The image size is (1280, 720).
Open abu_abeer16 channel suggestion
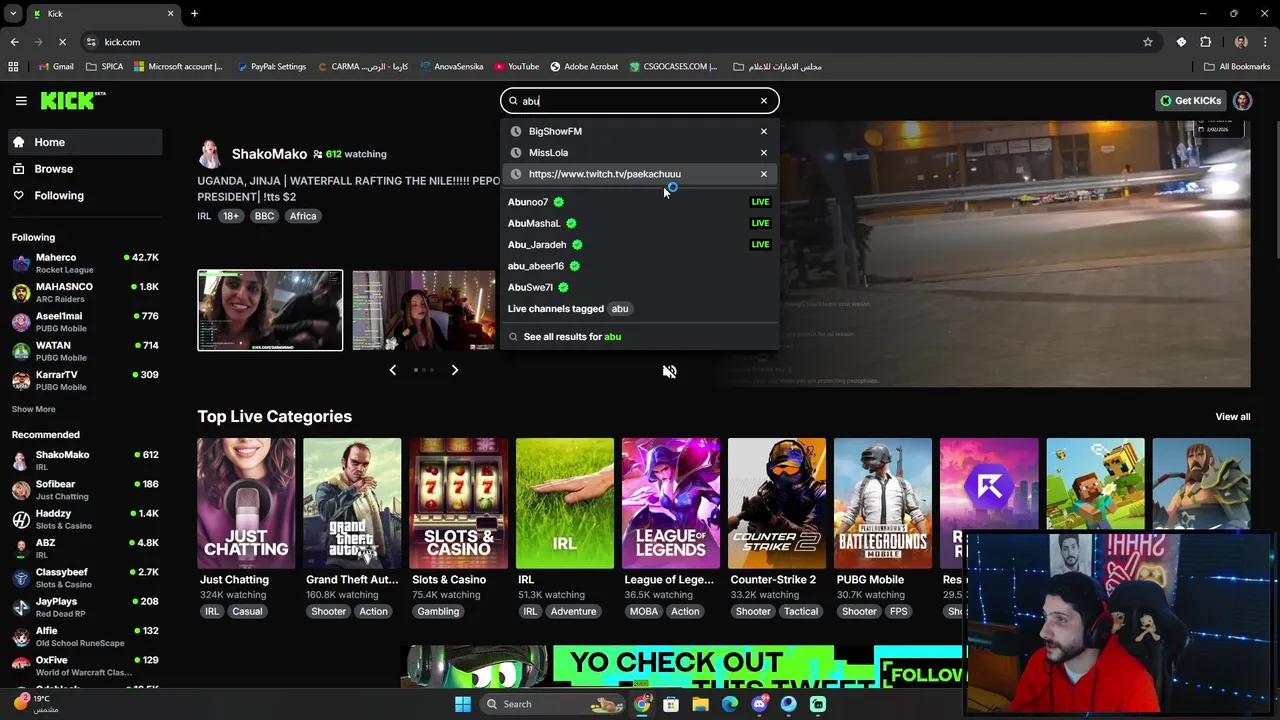click(x=639, y=266)
